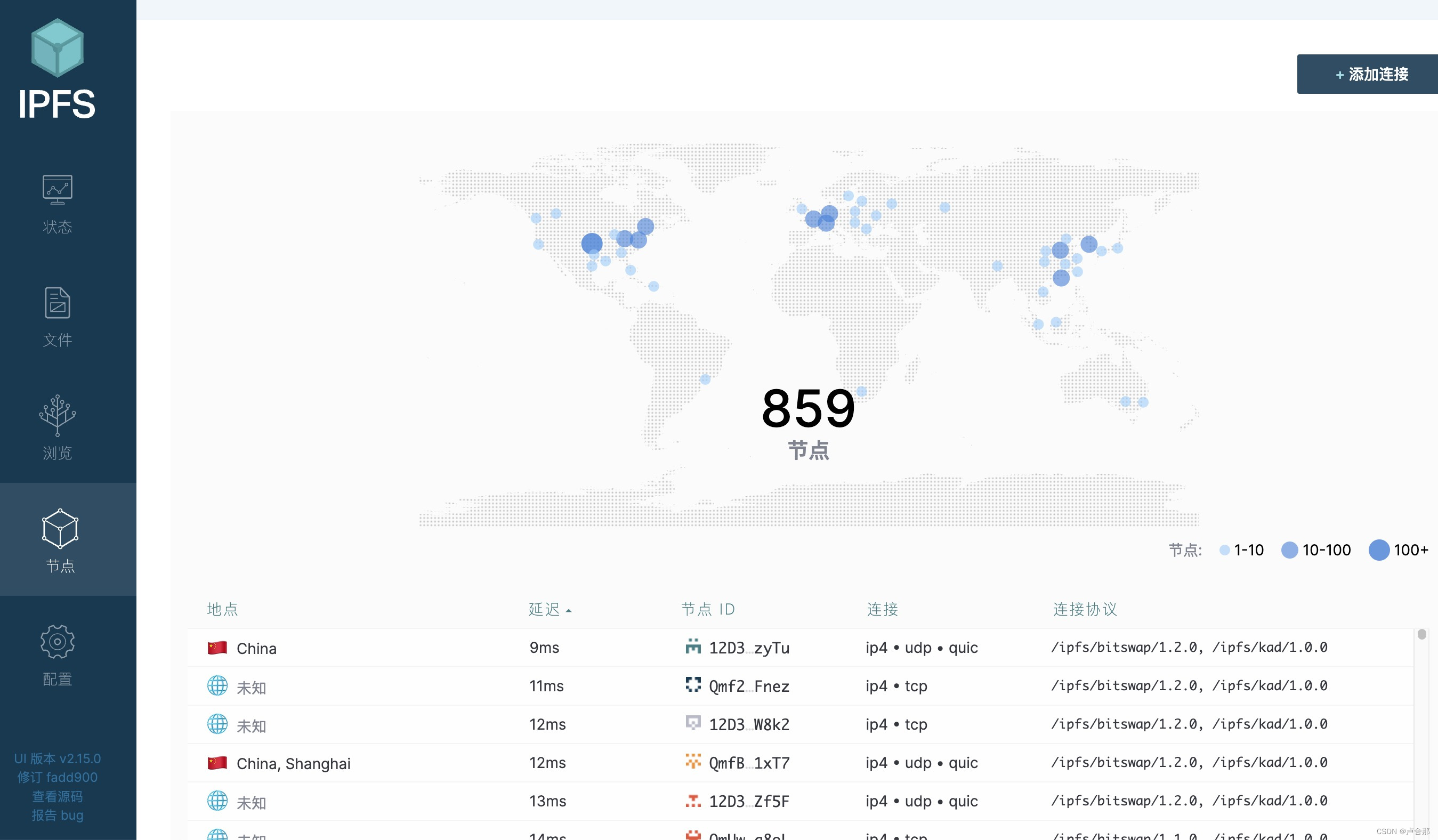
Task: Sort by the 地点 location column header
Action: [223, 609]
